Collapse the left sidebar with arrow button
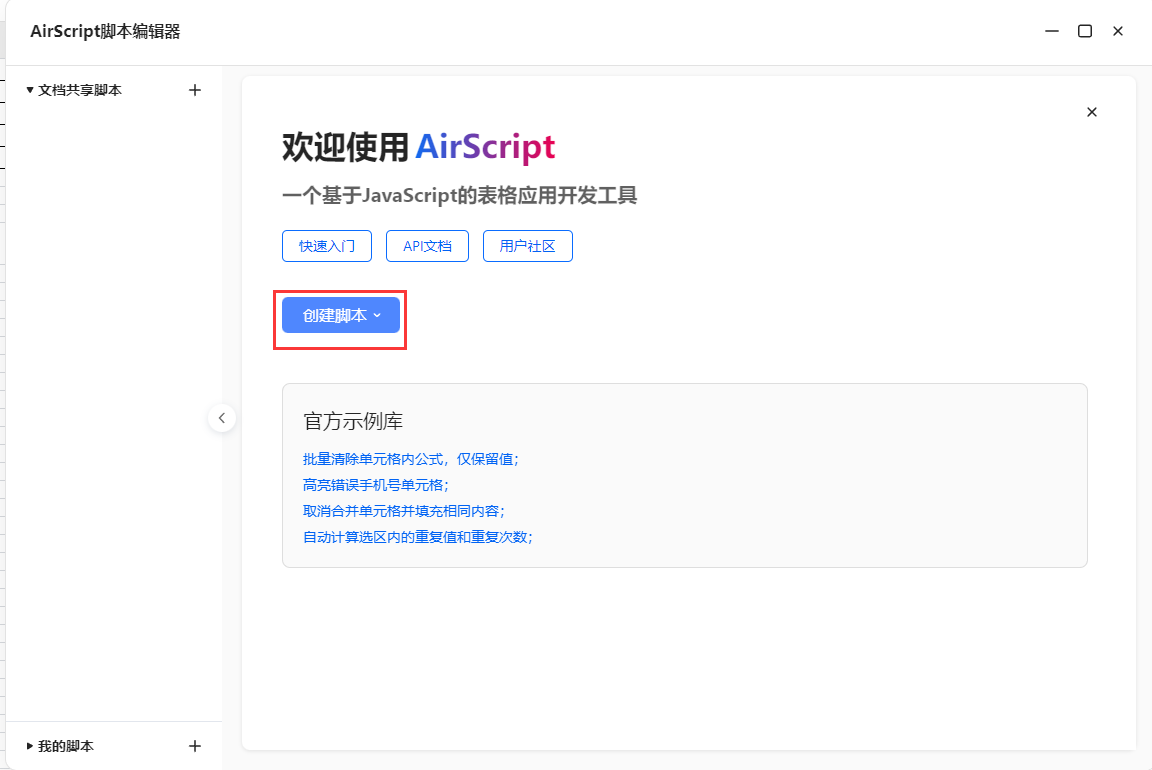The image size is (1152, 770). coord(222,418)
